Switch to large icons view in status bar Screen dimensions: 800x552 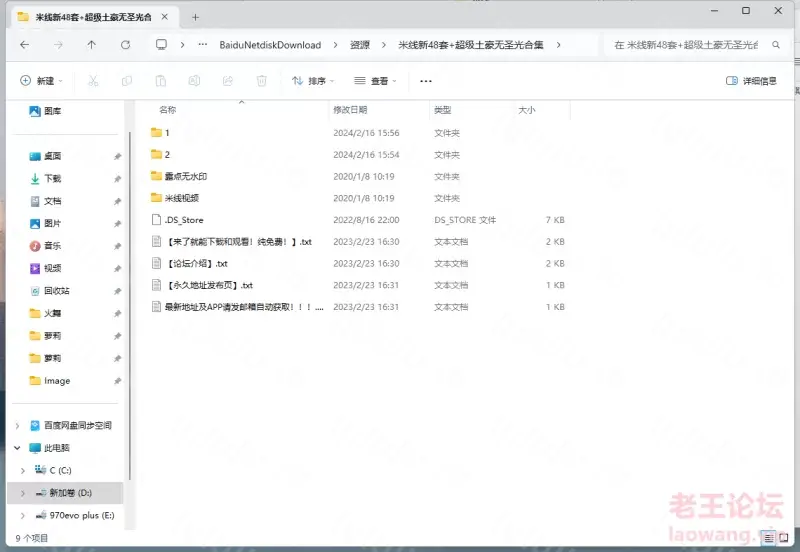pyautogui.click(x=784, y=538)
